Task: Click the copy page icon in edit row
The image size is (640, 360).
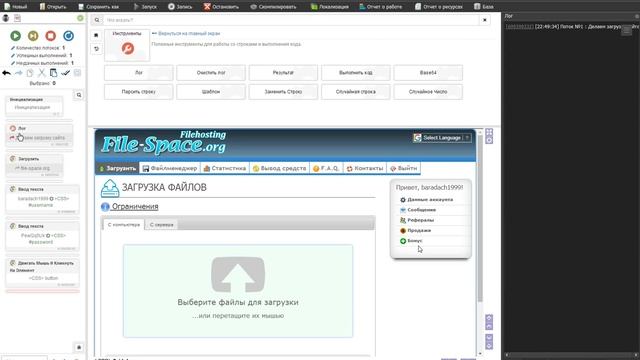Action: (30, 73)
